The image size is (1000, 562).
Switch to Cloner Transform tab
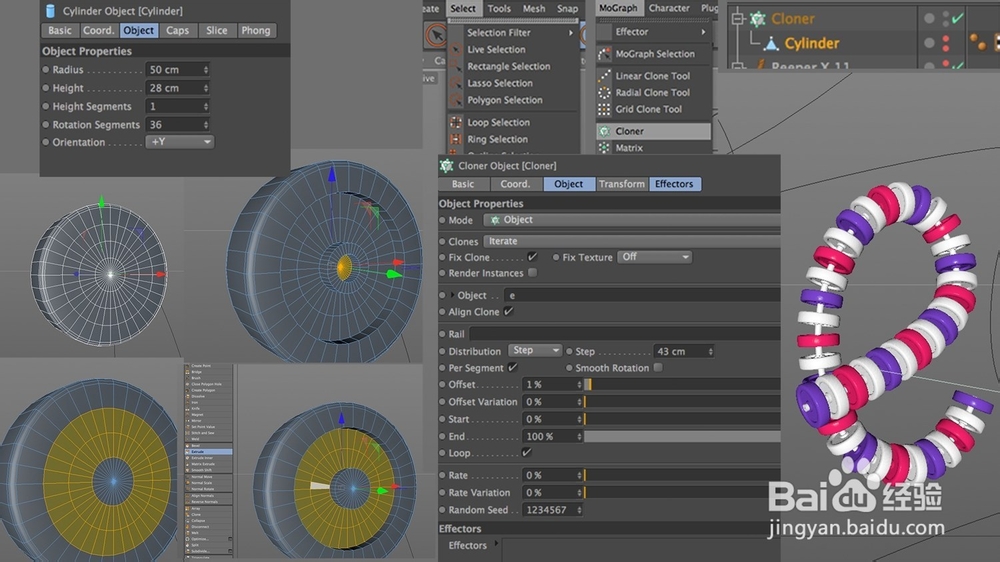point(621,184)
